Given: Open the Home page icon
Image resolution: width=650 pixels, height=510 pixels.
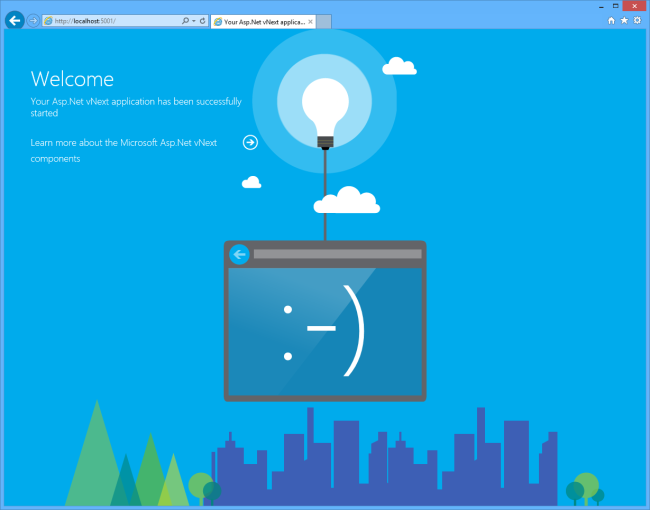Looking at the screenshot, I should [x=611, y=20].
